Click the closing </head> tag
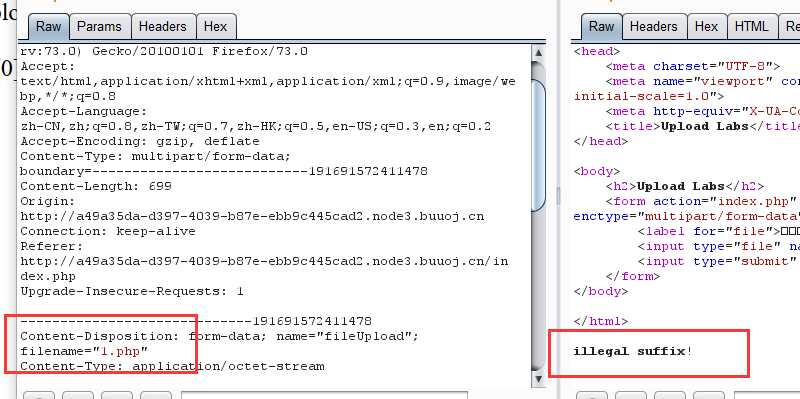Image resolution: width=800 pixels, height=399 pixels. tap(601, 141)
